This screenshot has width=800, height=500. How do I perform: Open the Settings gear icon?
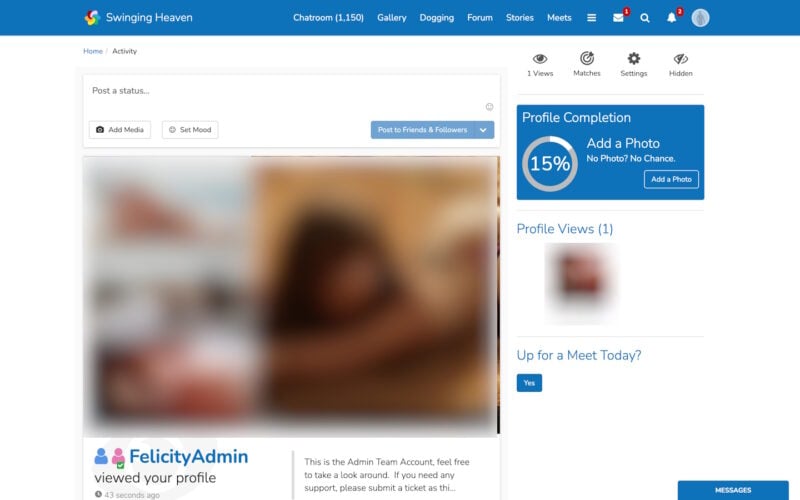point(634,58)
